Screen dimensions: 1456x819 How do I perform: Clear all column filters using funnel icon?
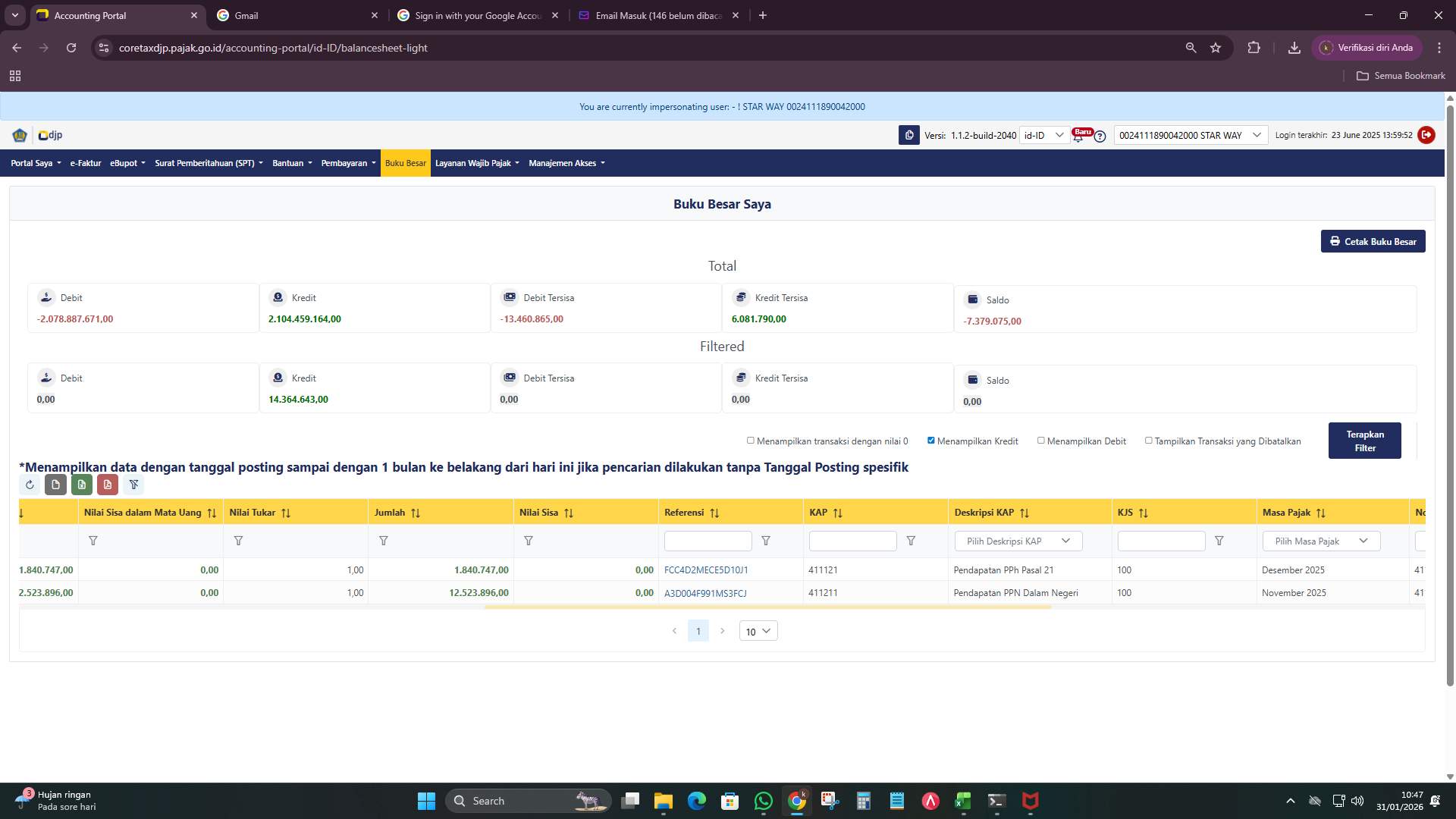[134, 485]
